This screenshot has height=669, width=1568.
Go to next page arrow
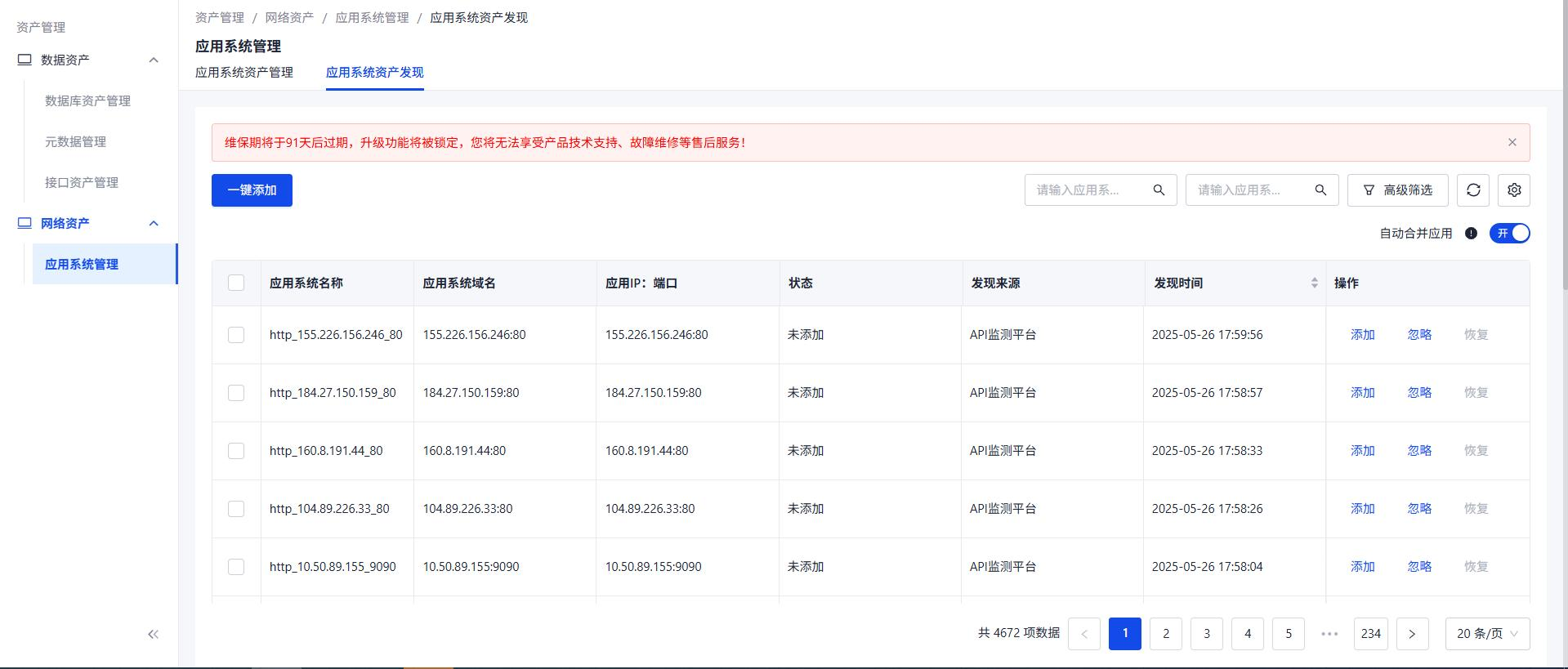click(1412, 634)
